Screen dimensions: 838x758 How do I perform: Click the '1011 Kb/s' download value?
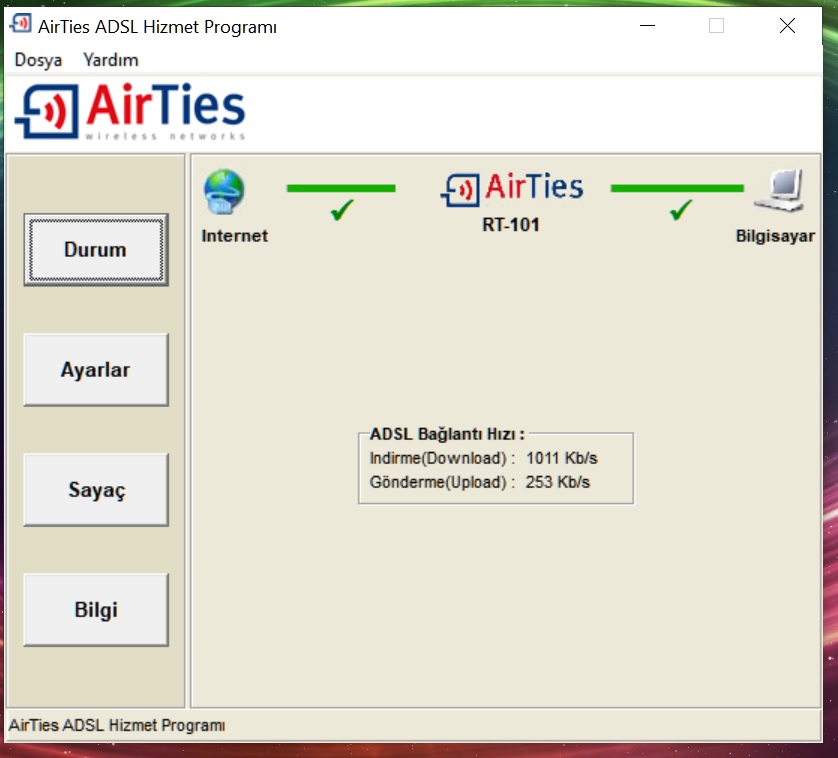(562, 458)
